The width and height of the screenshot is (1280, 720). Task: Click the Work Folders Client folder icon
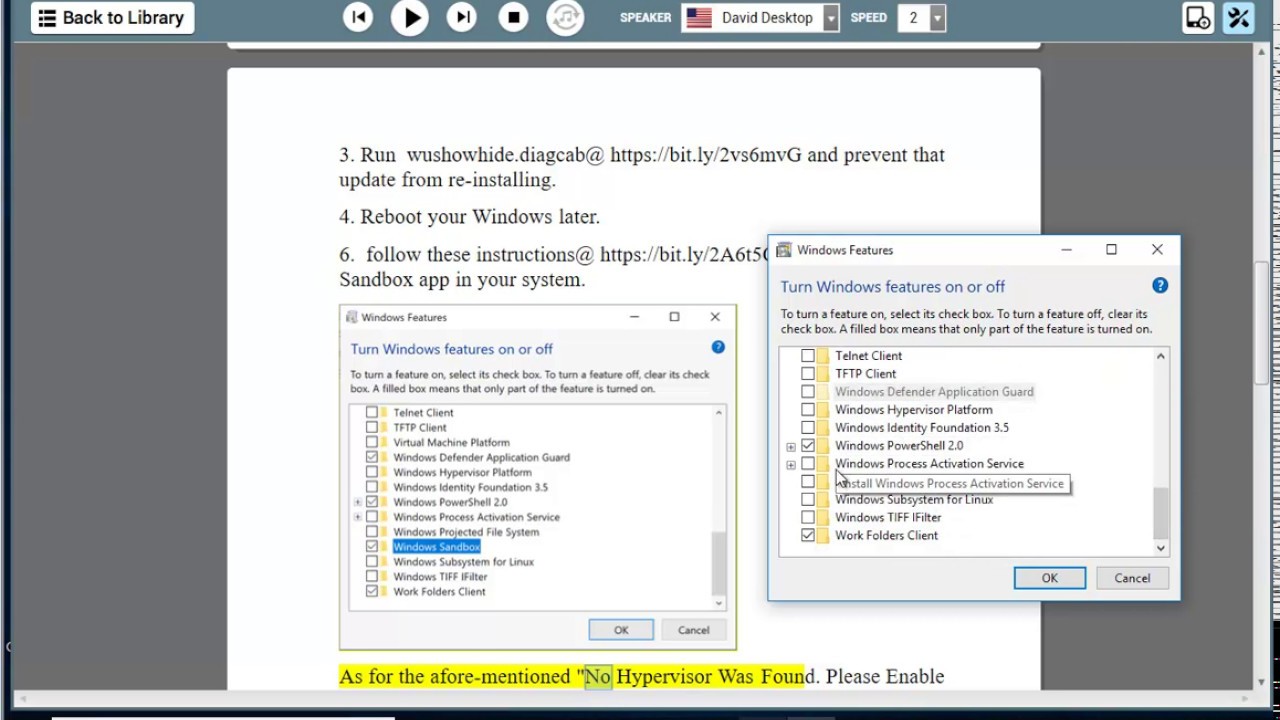(x=823, y=536)
